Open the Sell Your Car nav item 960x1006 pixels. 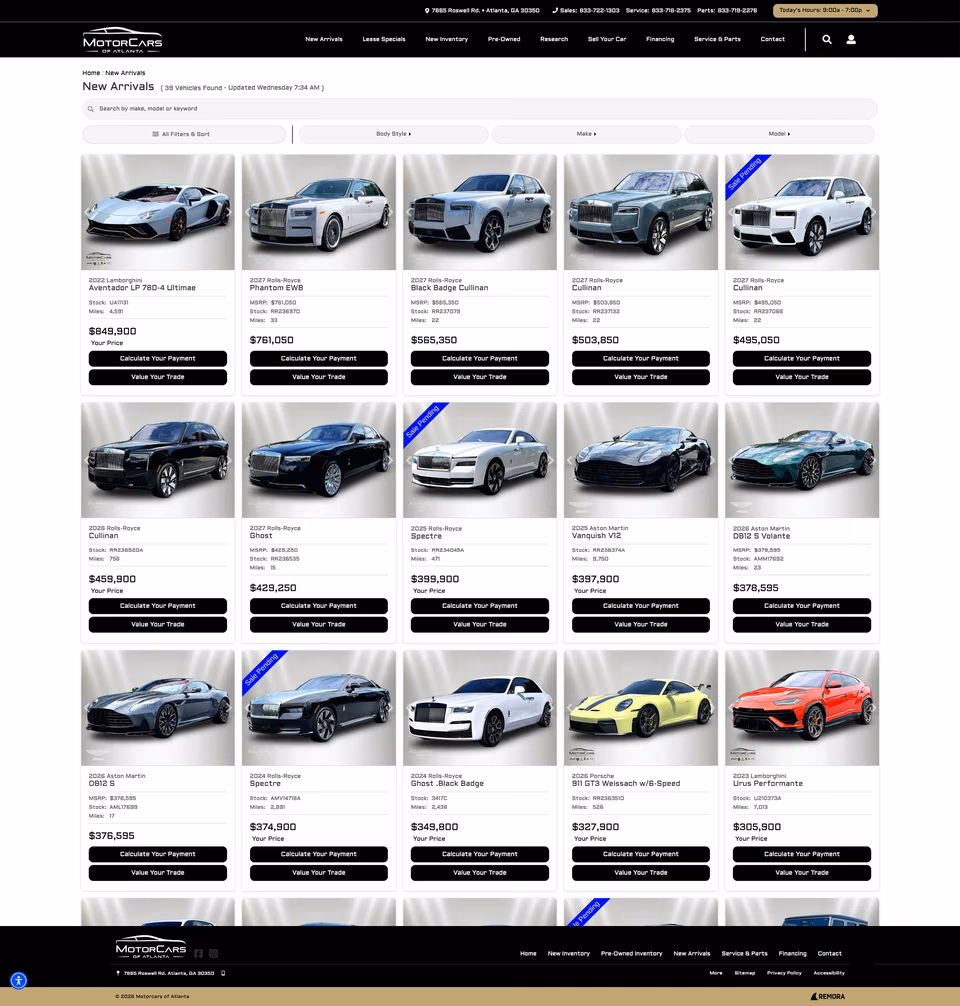(607, 39)
